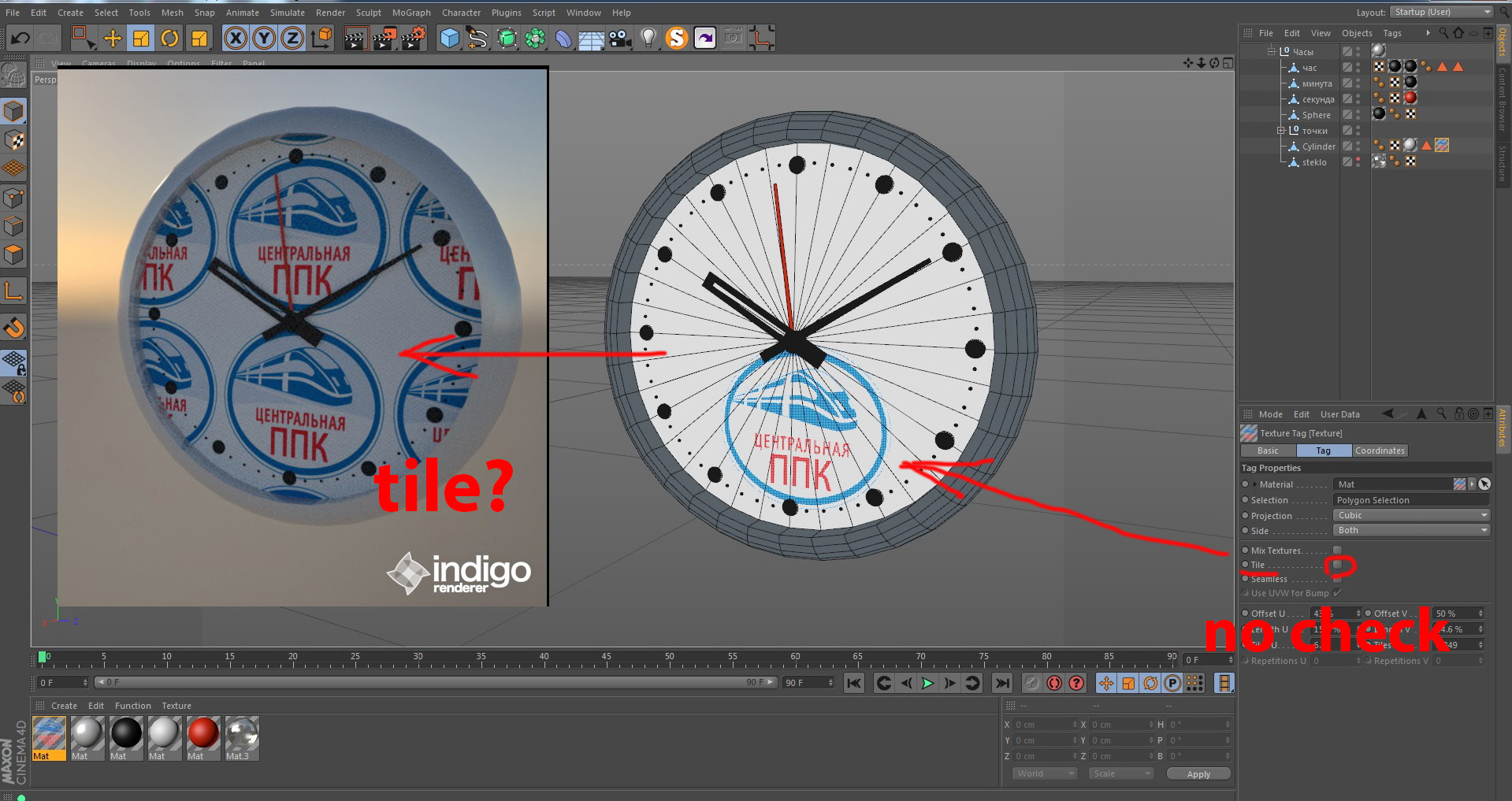This screenshot has width=1512, height=801.
Task: Expand the точки object group
Action: coord(1281,131)
